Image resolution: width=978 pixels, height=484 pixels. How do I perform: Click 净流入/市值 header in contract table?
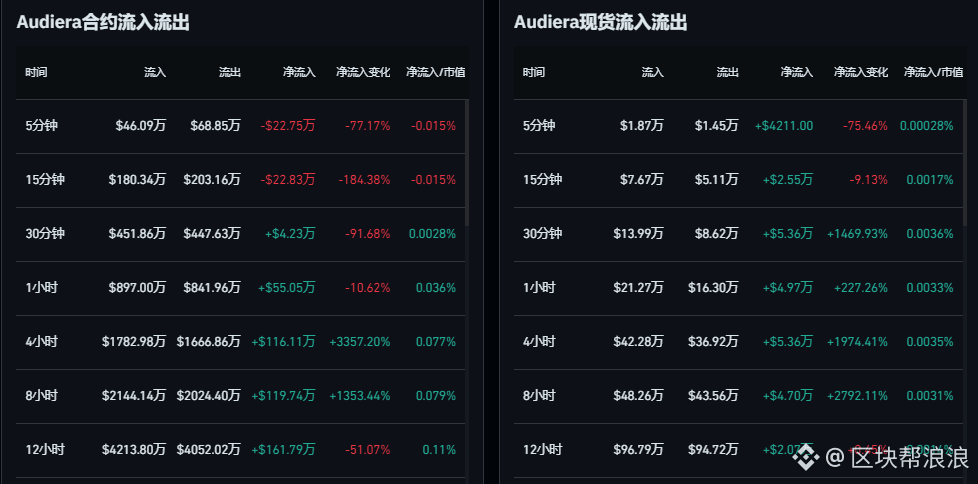pyautogui.click(x=435, y=72)
